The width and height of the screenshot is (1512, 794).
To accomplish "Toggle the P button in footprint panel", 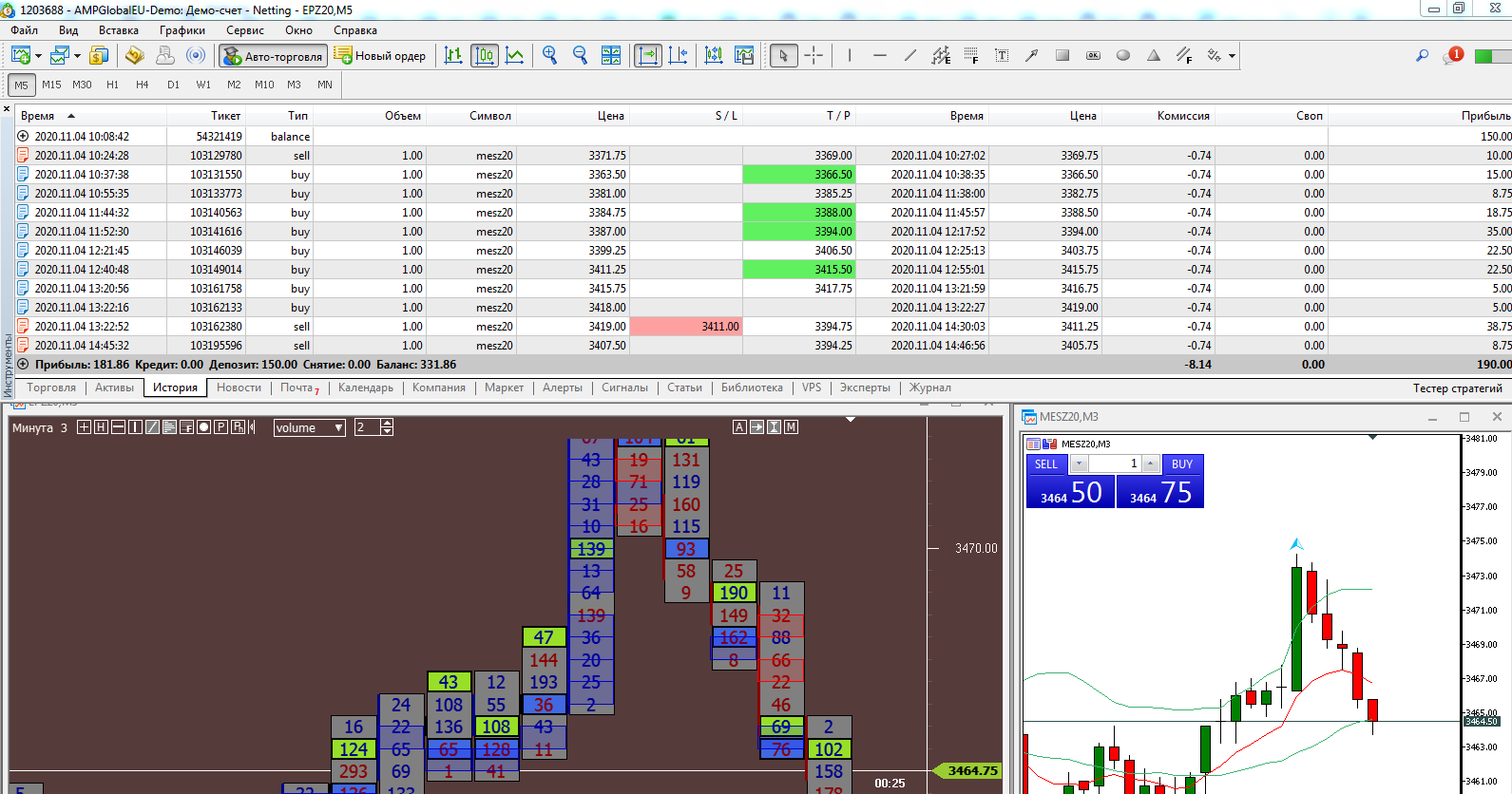I will coord(220,427).
